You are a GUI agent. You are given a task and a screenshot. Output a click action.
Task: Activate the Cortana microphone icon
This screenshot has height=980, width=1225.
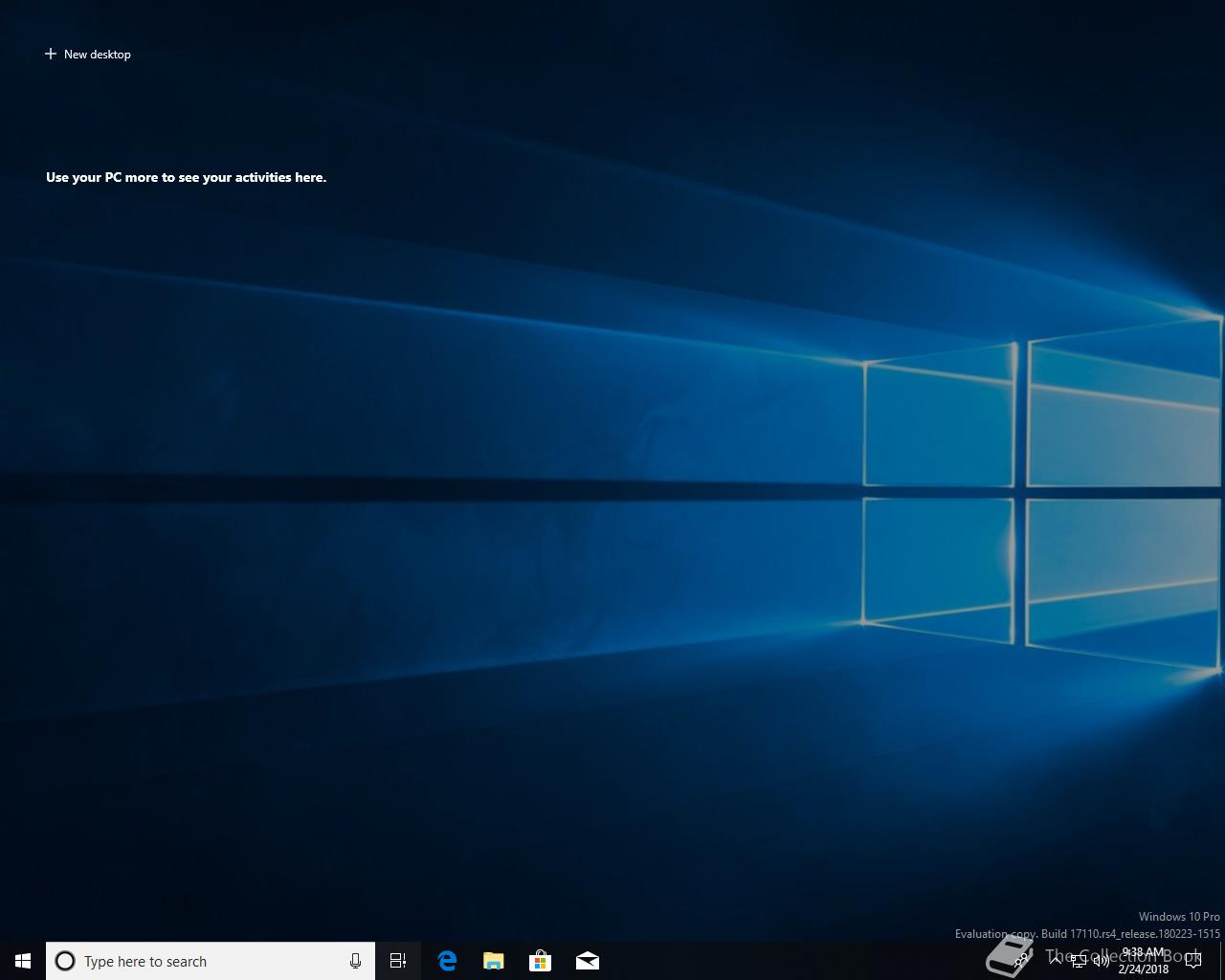click(355, 961)
